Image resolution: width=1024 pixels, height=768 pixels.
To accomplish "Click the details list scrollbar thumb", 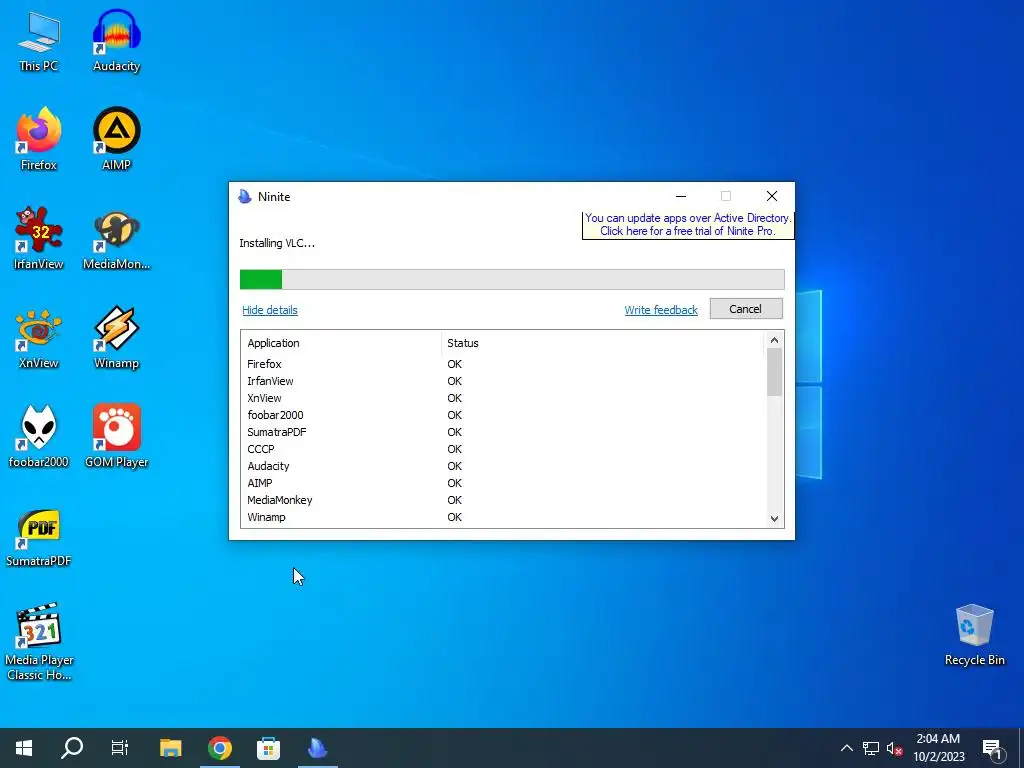I will coord(774,372).
